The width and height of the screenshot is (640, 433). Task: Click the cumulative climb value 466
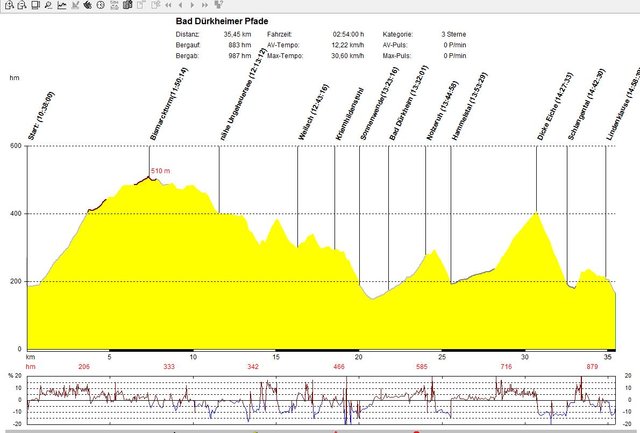[x=339, y=366]
